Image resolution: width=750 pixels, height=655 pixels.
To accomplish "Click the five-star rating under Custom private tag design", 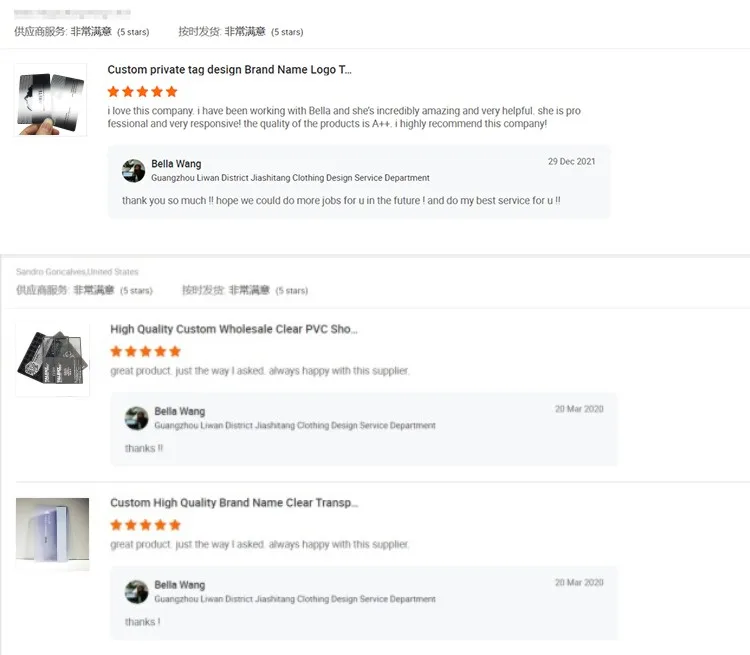I will (142, 92).
